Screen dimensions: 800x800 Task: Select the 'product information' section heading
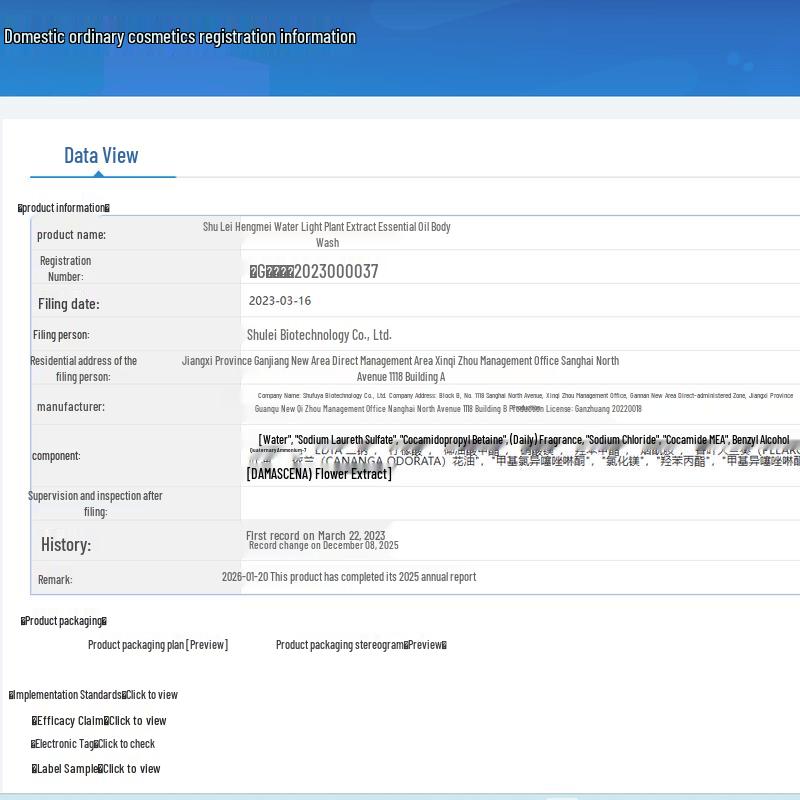(x=64, y=208)
